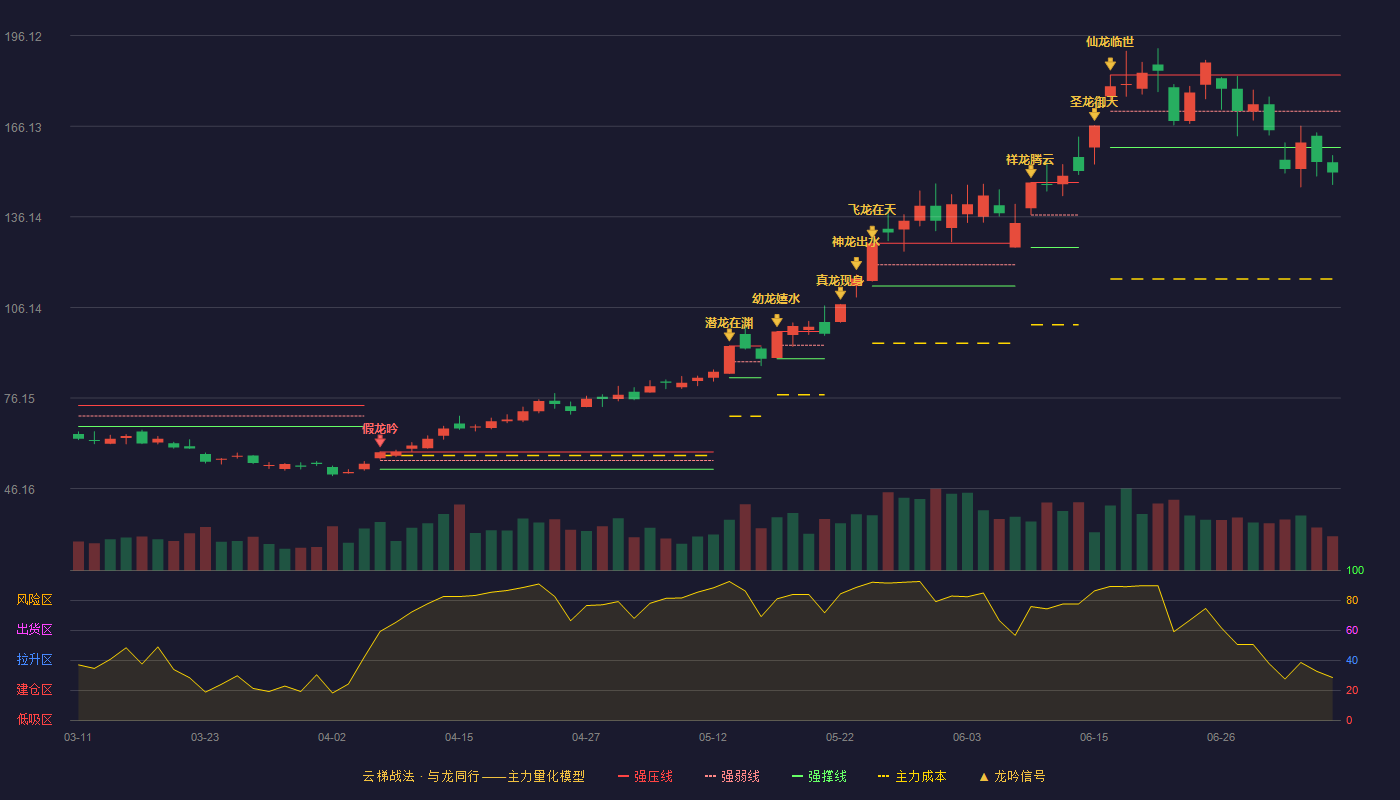Click the 风险区 zone label
Viewport: 1400px width, 800px height.
point(35,600)
